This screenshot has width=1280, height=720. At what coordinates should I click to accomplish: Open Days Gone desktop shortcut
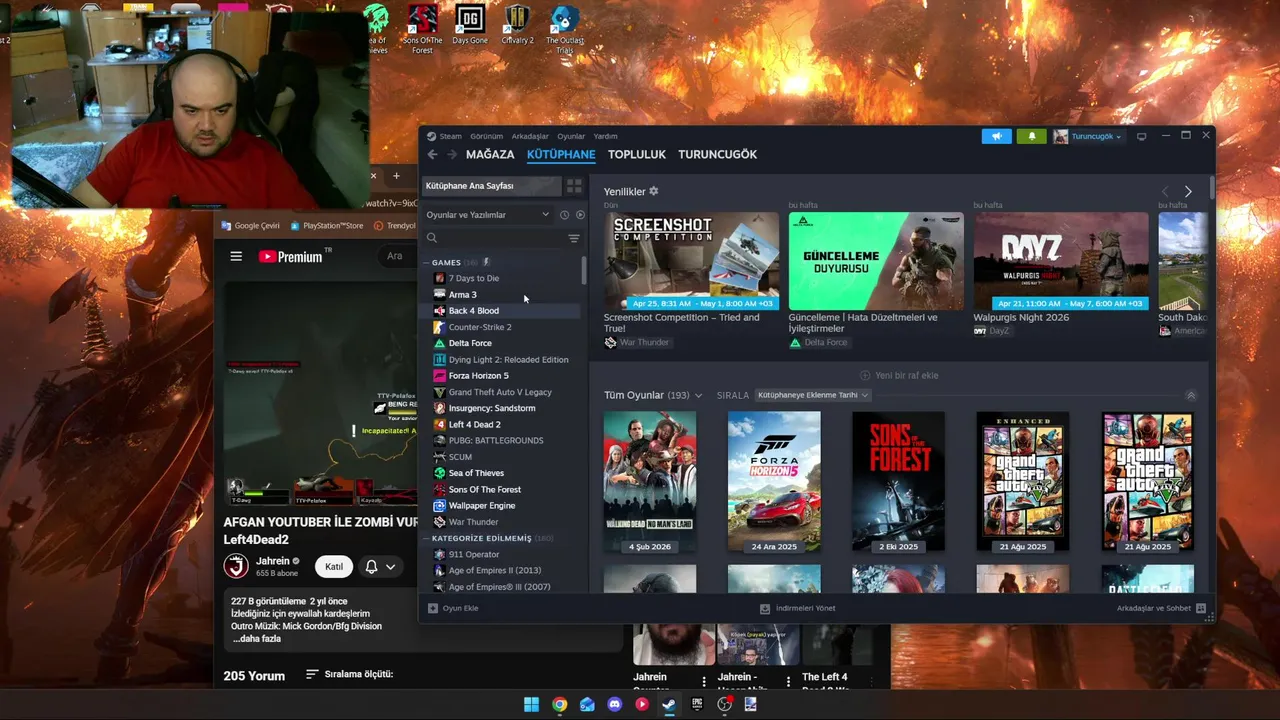[469, 26]
